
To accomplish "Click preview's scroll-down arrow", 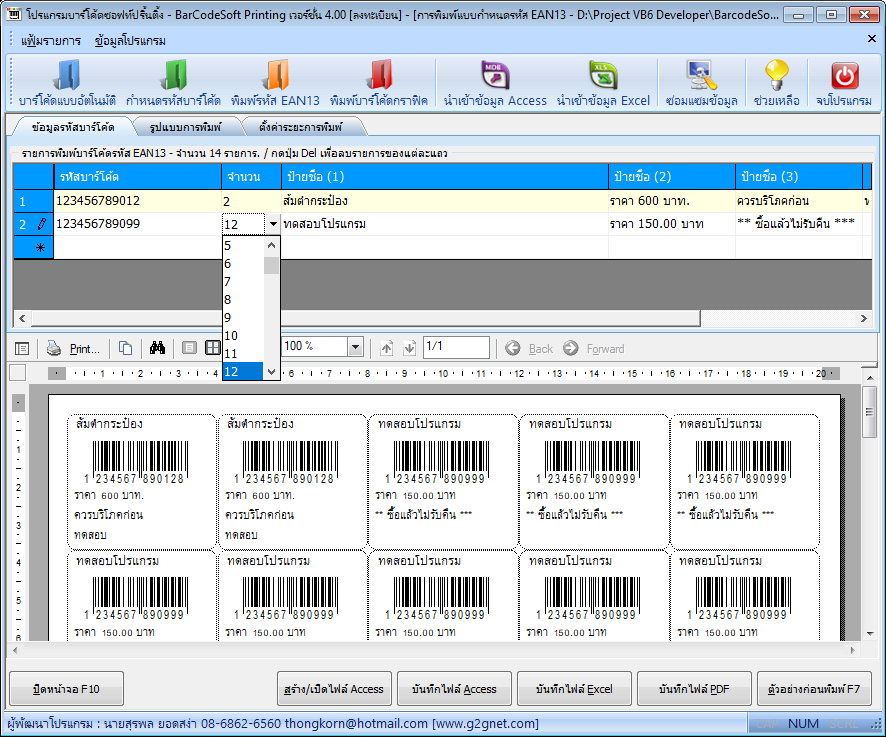I will point(869,634).
